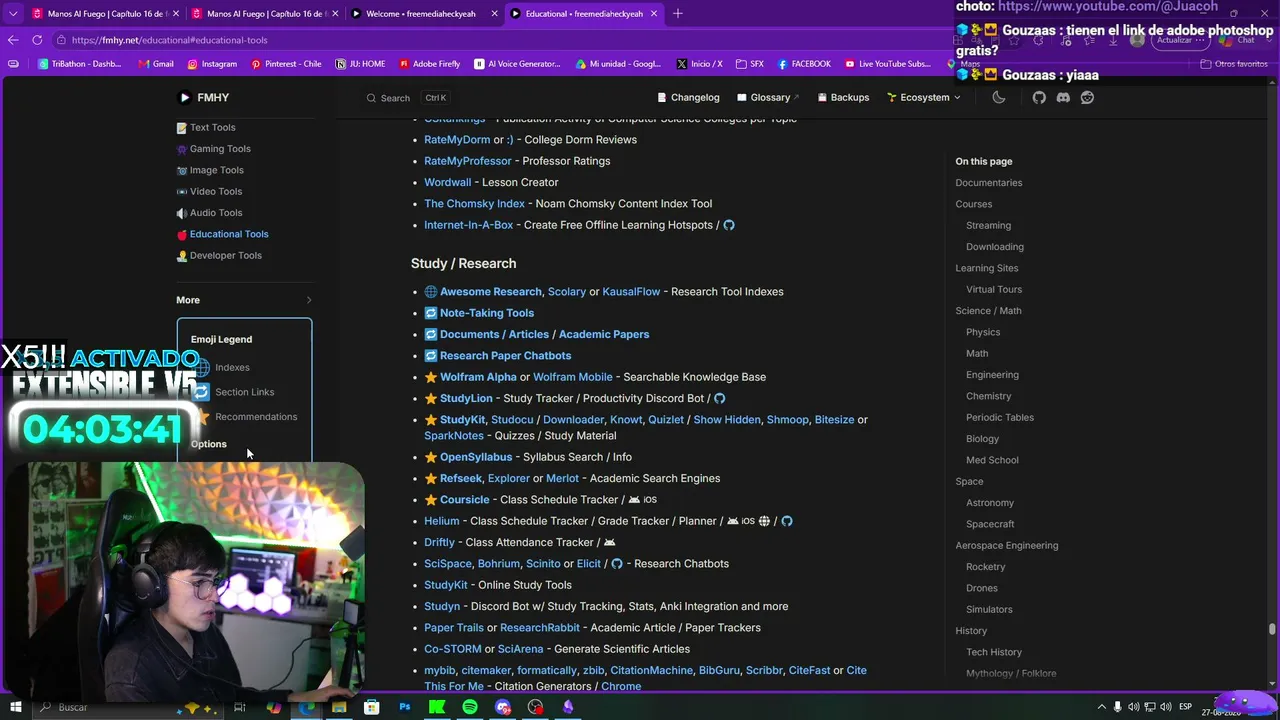
Task: Open the GitHub icon link in the header
Action: [x=1039, y=97]
